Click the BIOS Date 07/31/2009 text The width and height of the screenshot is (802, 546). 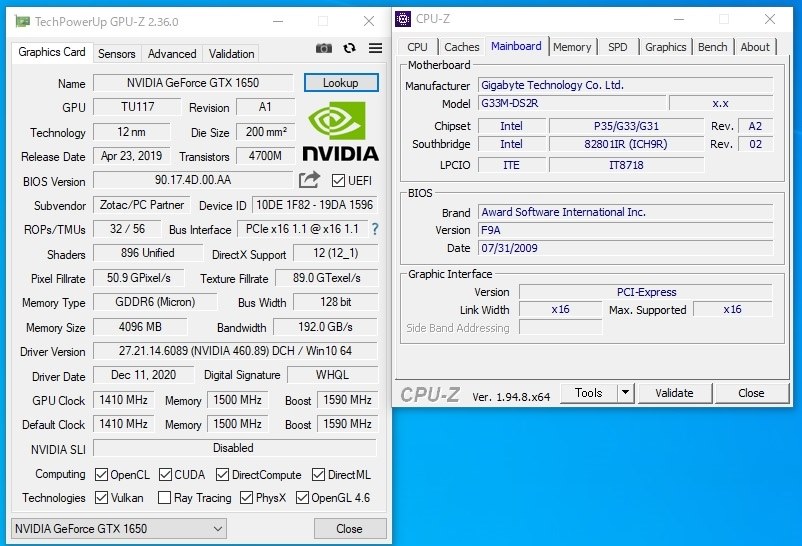509,248
